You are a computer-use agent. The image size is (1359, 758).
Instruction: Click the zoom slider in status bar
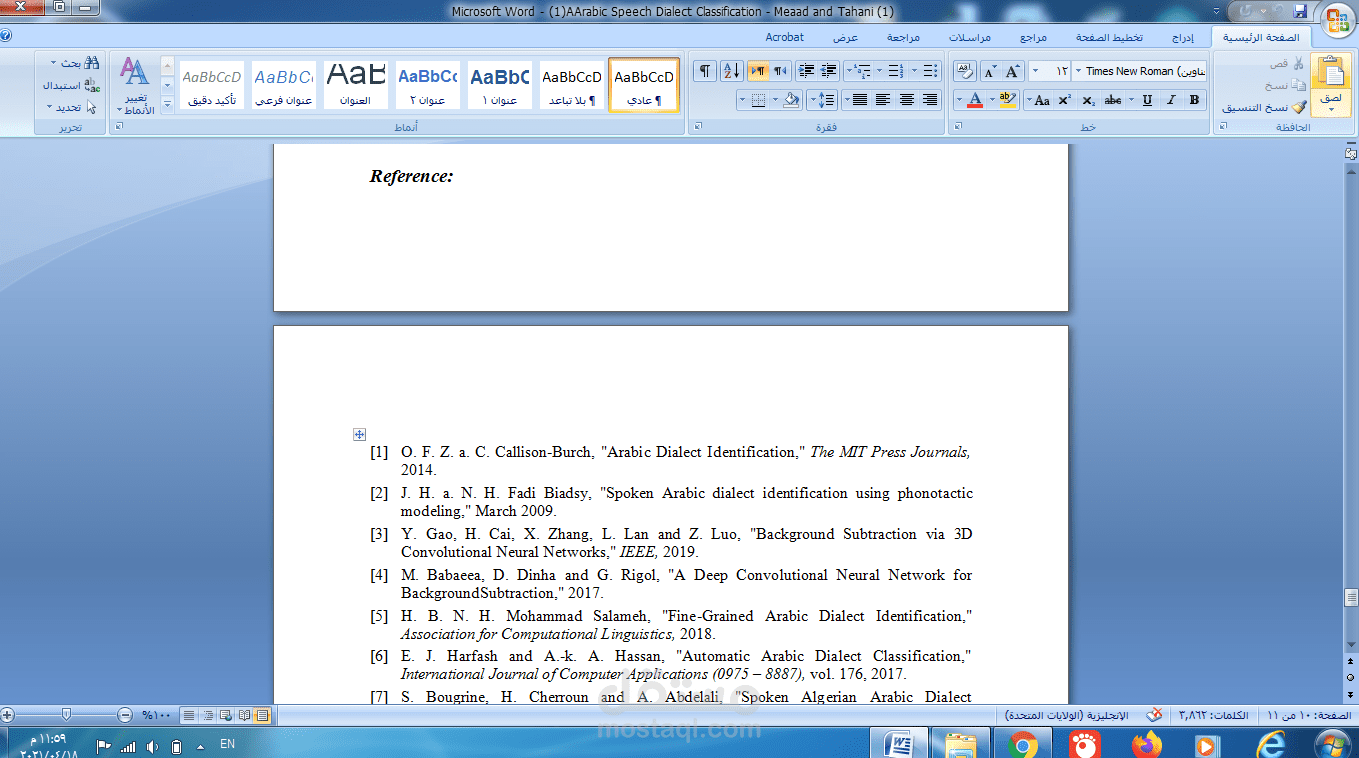click(66, 715)
